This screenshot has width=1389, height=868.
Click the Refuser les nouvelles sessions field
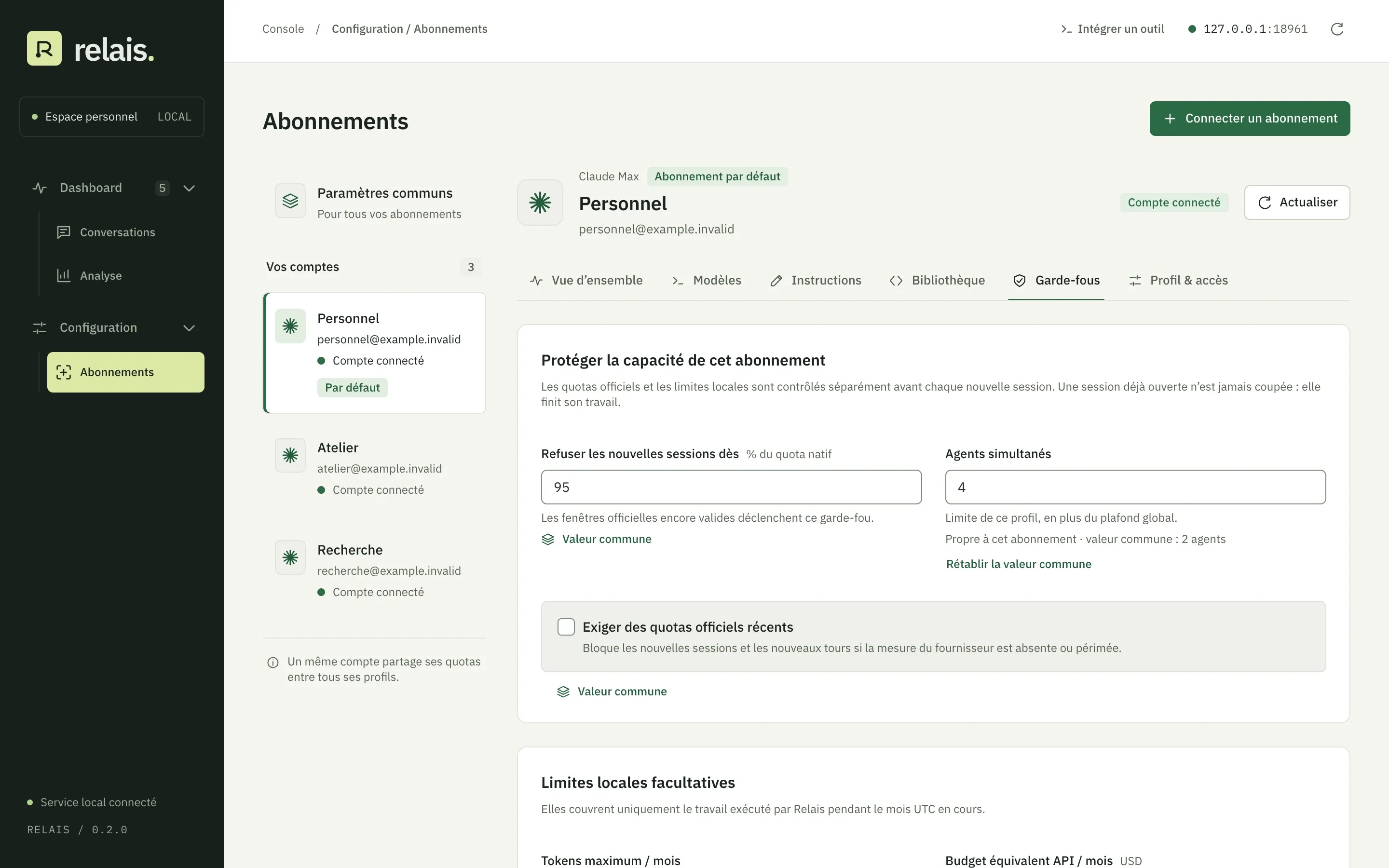[731, 488]
